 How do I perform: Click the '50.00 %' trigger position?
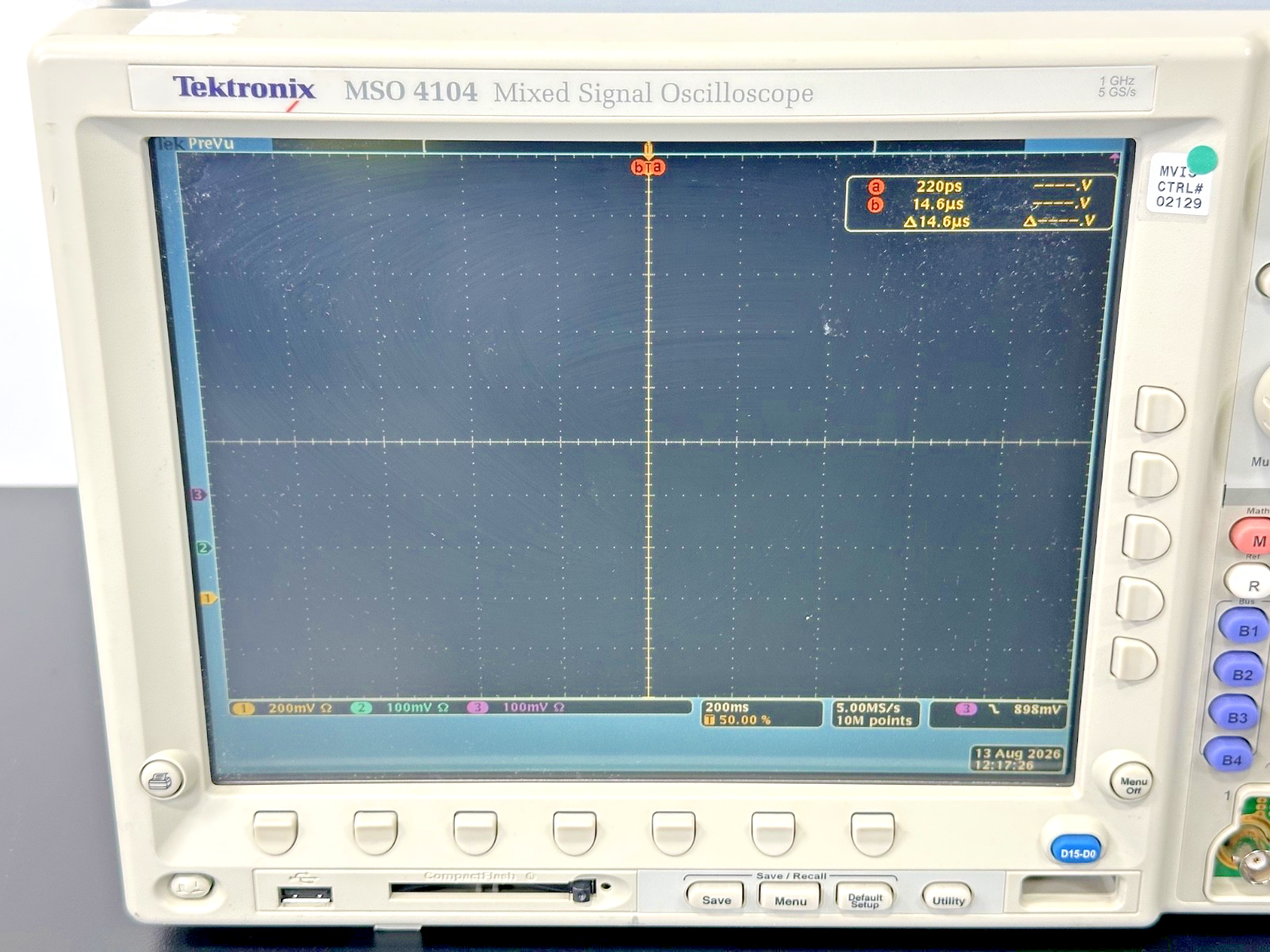745,720
